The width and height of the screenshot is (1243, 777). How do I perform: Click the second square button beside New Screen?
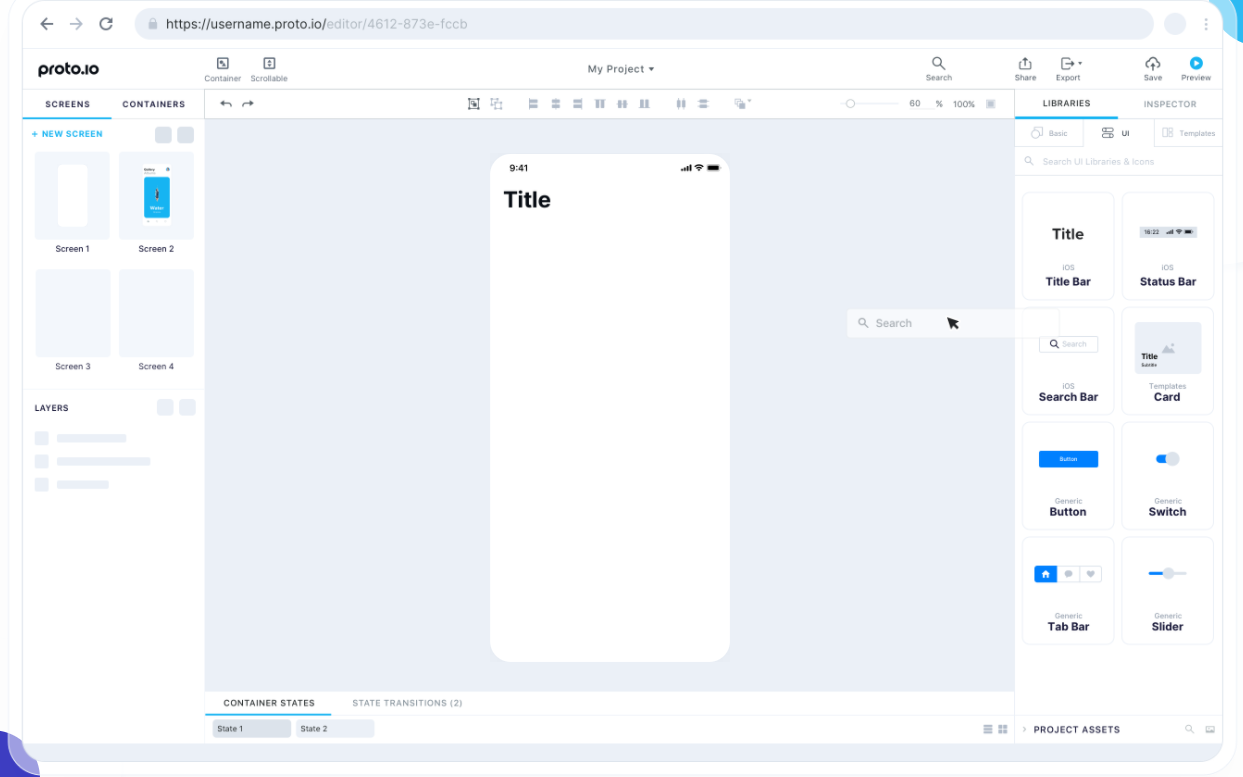click(185, 134)
